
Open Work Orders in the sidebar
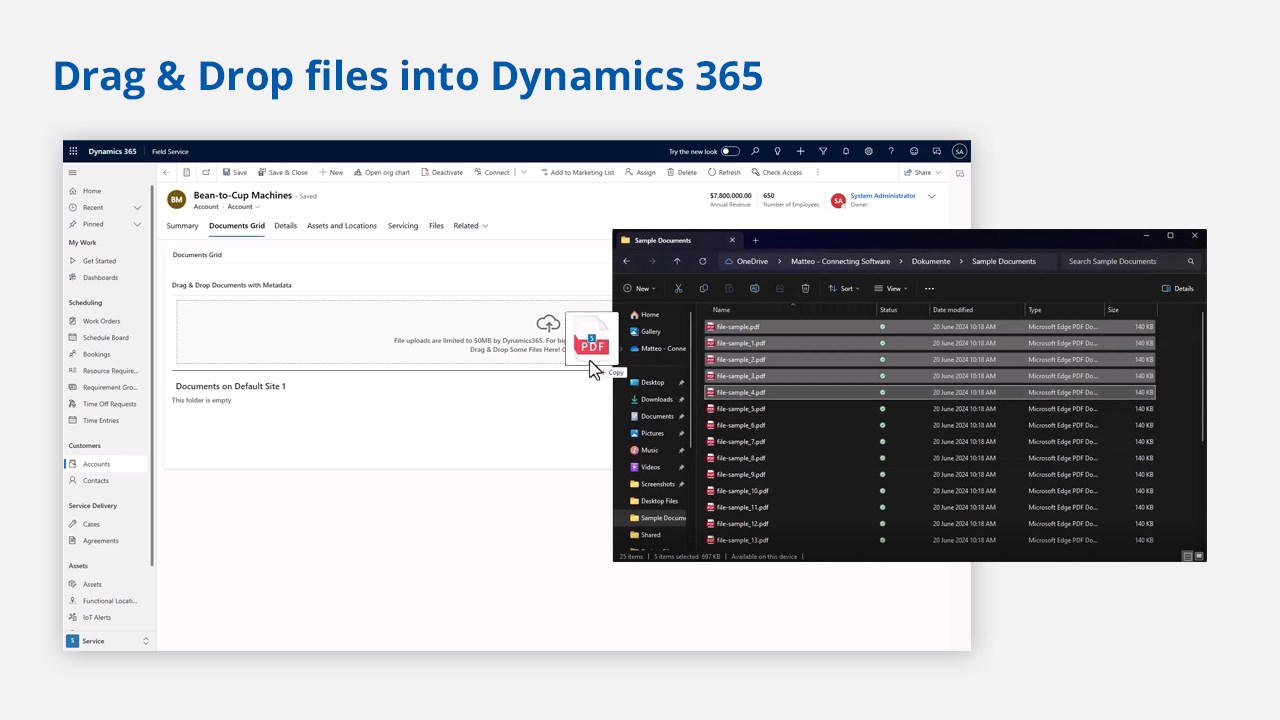[101, 321]
